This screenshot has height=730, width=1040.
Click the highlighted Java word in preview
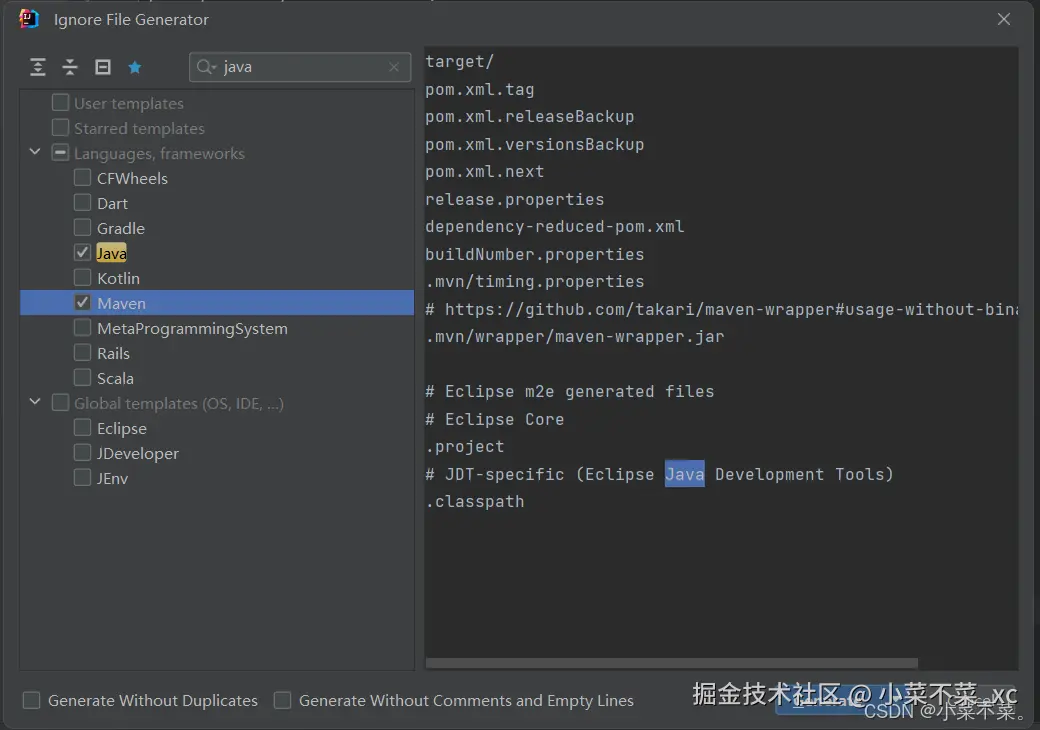(x=684, y=474)
